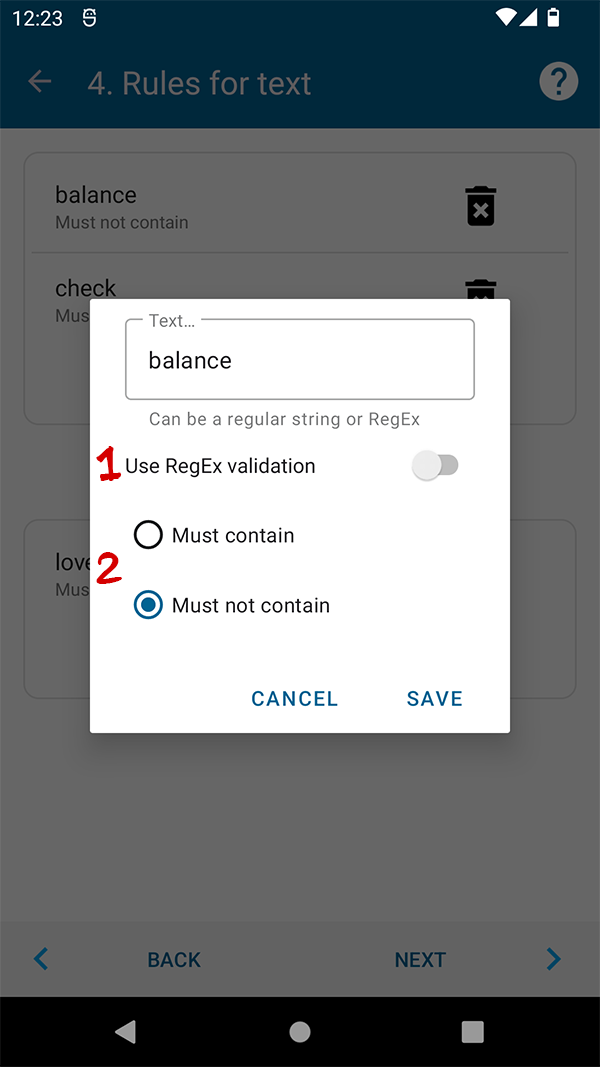Tap the back arrow in header
Image resolution: width=600 pixels, height=1067 pixels.
coord(40,82)
